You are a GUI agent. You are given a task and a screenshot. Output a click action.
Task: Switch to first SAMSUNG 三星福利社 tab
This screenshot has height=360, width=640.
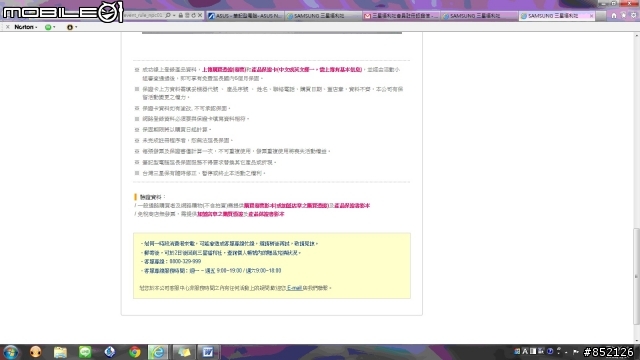[323, 16]
